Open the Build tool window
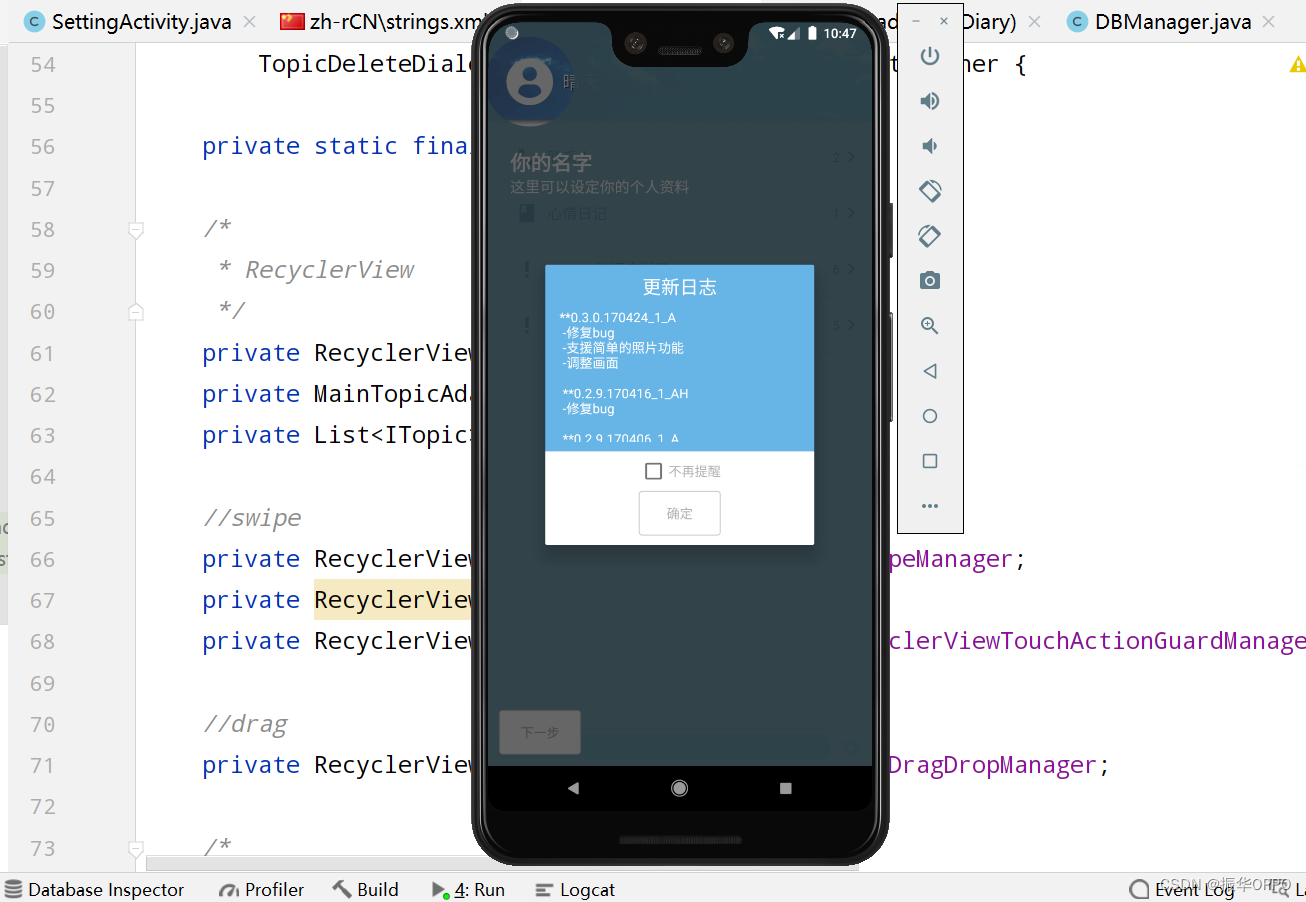This screenshot has width=1306, height=902. click(x=365, y=889)
